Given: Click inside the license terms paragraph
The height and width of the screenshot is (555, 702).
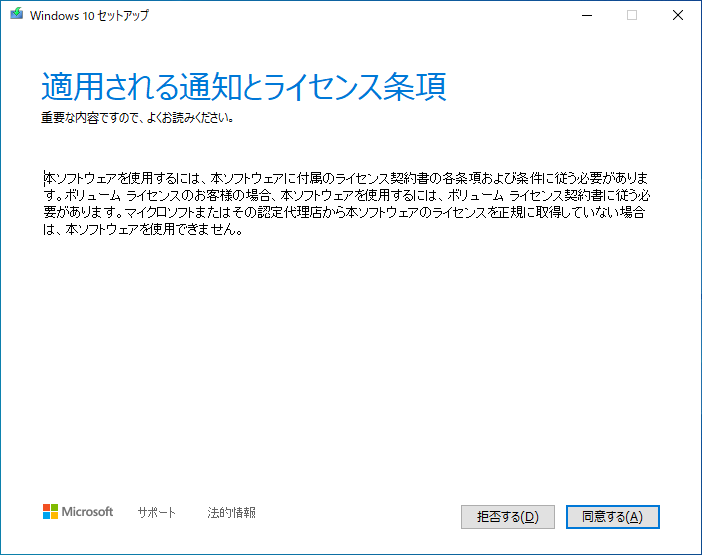Looking at the screenshot, I should pos(347,204).
